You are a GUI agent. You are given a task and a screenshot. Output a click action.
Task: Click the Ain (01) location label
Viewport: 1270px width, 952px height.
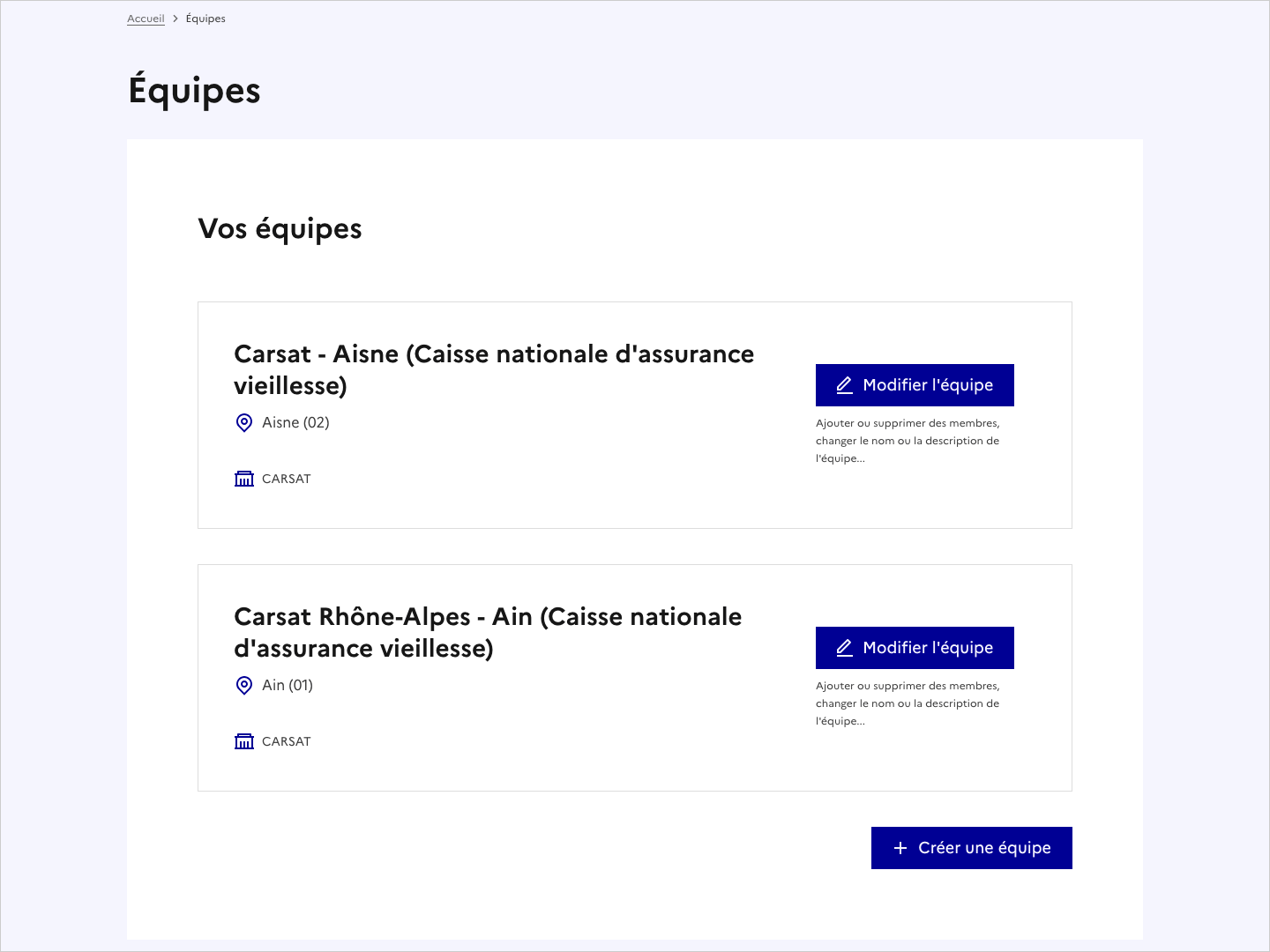point(288,685)
